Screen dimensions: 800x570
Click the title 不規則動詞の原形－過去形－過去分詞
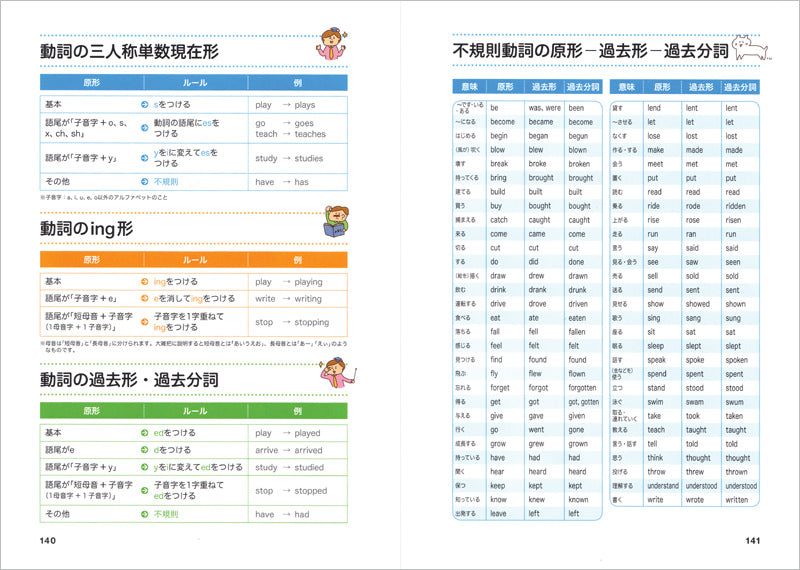click(x=588, y=51)
